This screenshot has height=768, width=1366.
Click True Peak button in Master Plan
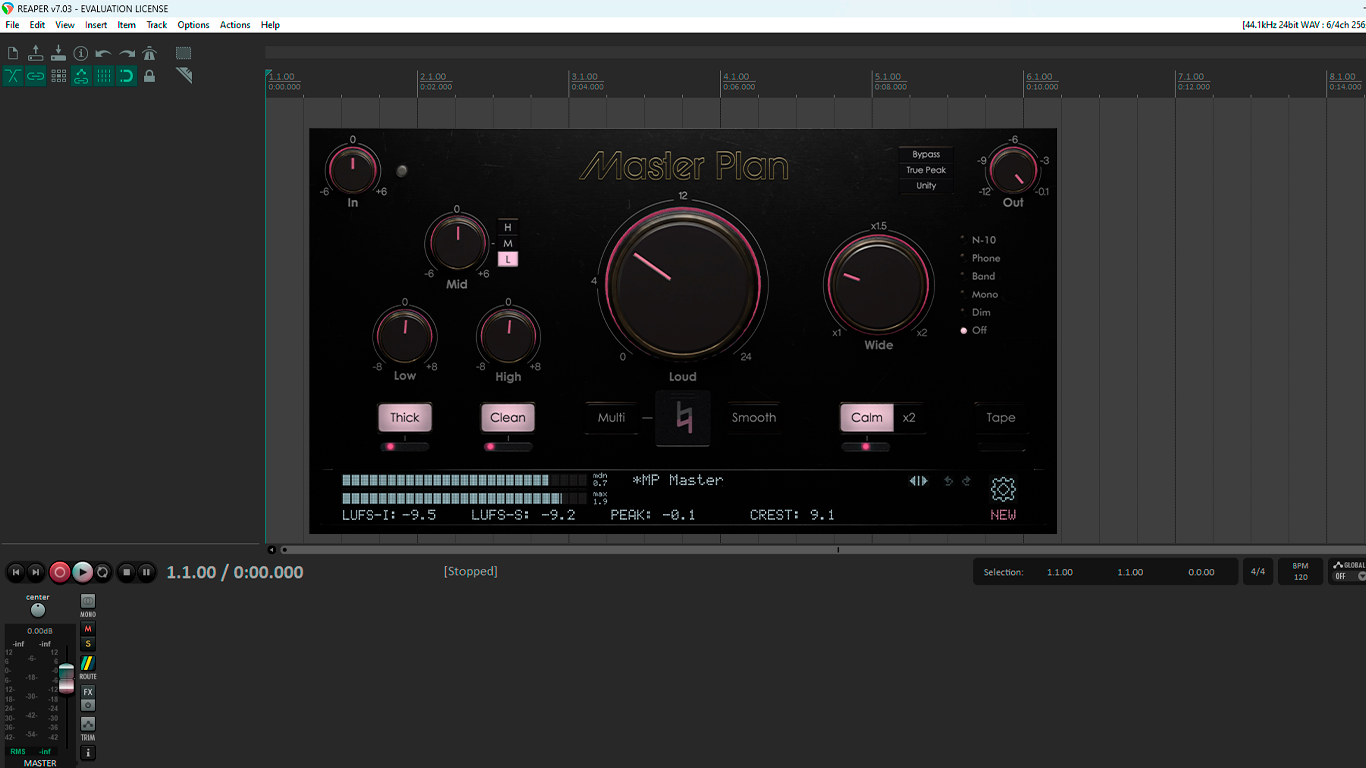[x=926, y=170]
